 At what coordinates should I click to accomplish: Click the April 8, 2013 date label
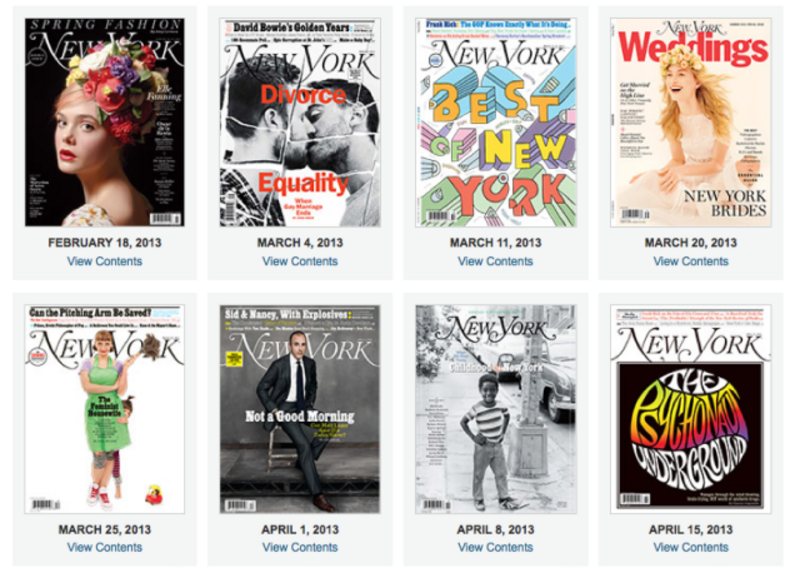tap(495, 529)
